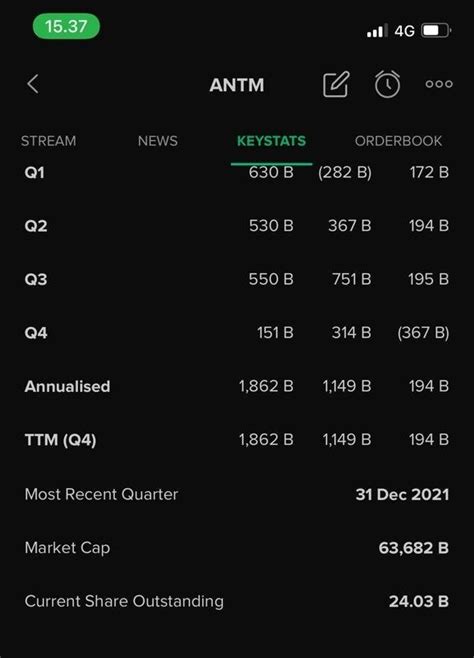This screenshot has height=658, width=474.
Task: Select the Current Share Outstanding row
Action: point(237,601)
